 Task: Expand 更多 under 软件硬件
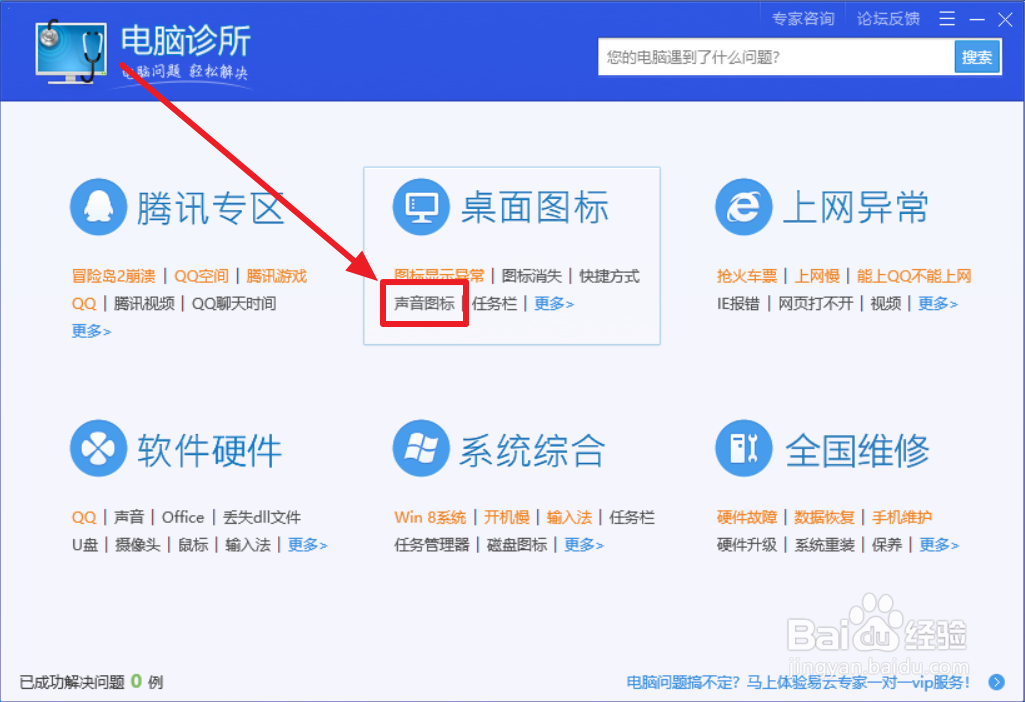click(307, 544)
